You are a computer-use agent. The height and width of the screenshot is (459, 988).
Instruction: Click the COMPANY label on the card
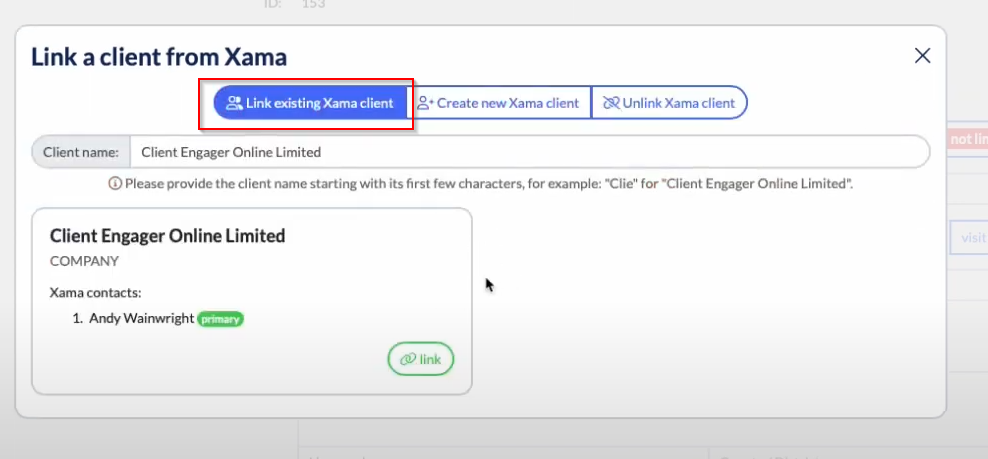84,261
